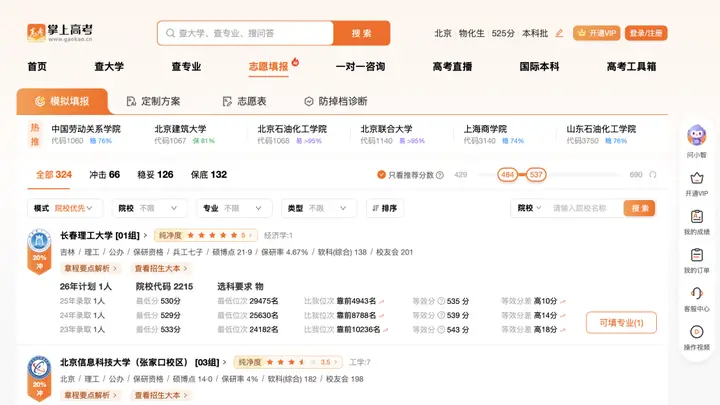Click trend arrow after 高10分

coord(563,302)
